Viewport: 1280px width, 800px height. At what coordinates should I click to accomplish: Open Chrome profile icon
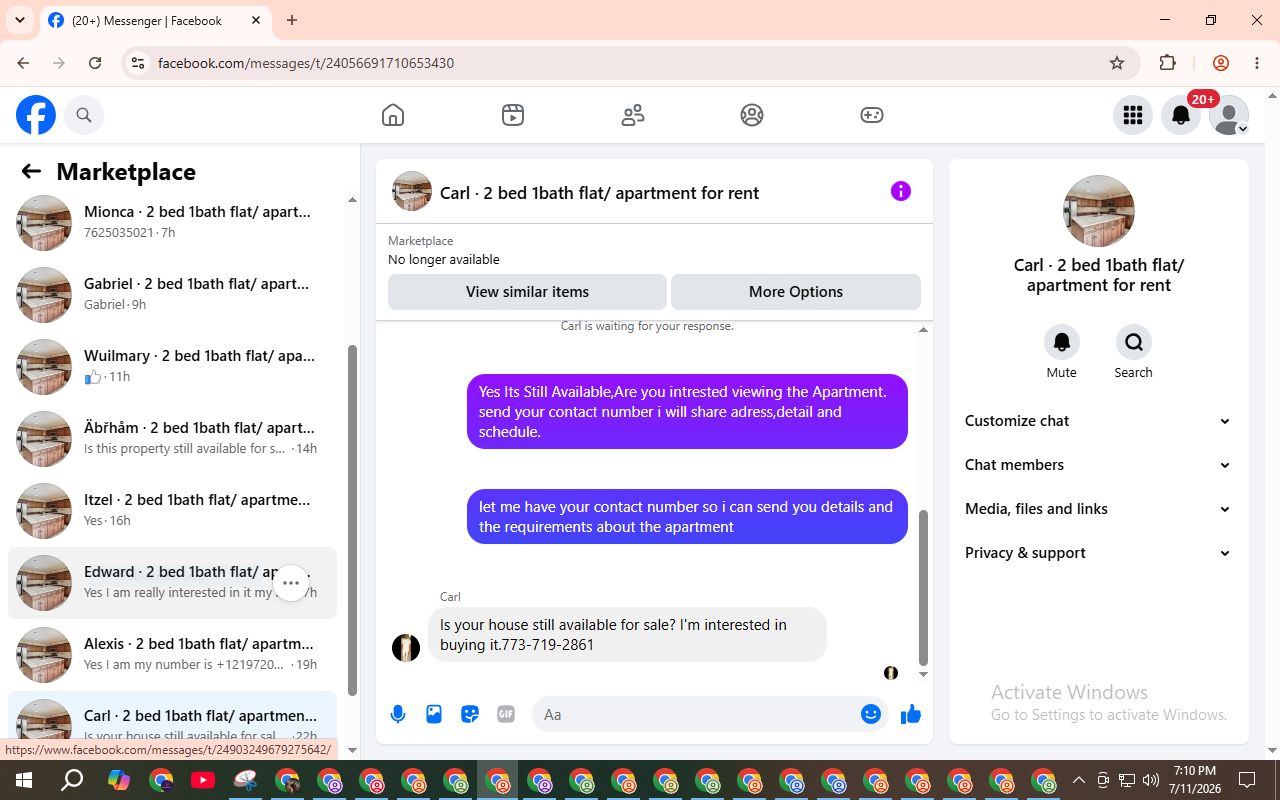tap(1221, 63)
